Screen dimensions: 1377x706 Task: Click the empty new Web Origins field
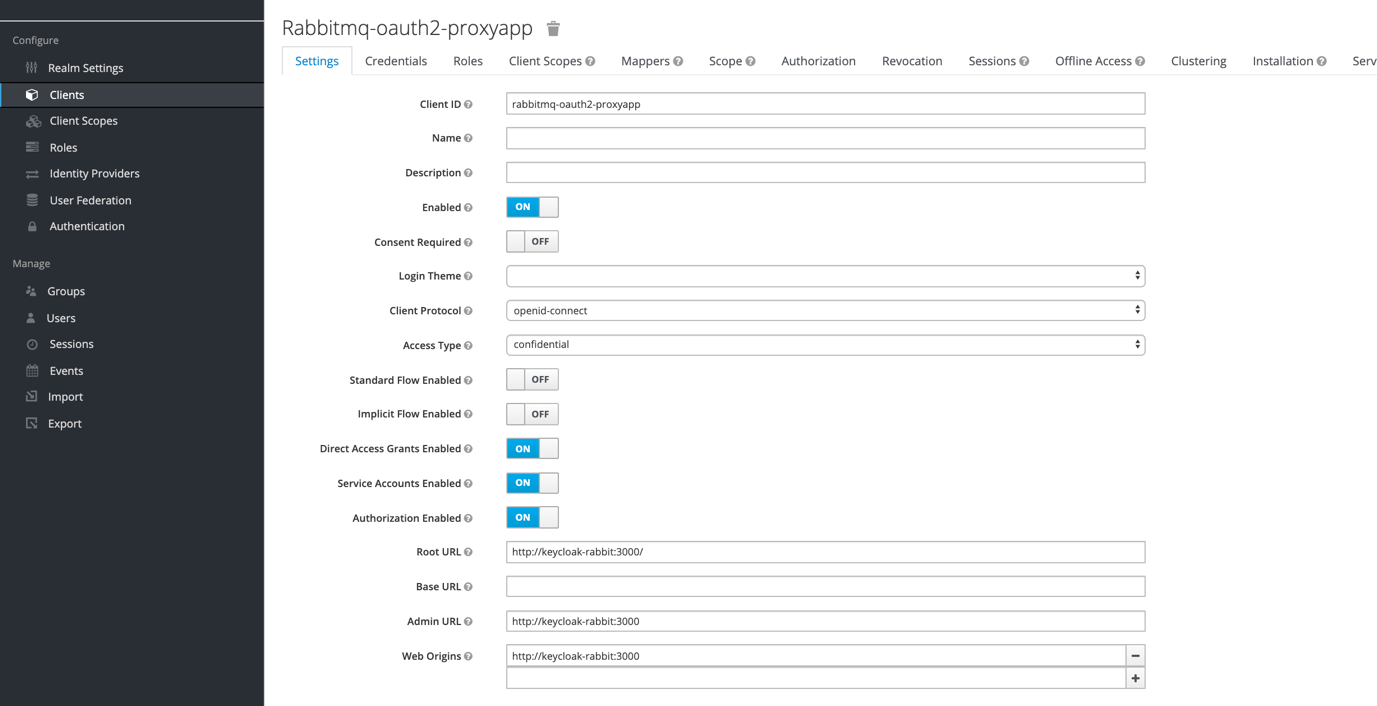816,678
